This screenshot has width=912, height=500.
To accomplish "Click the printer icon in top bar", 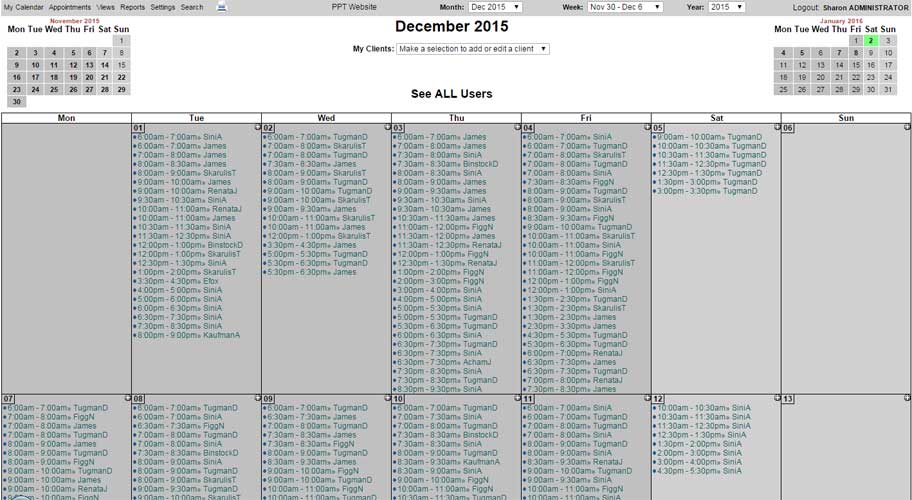I will 222,7.
